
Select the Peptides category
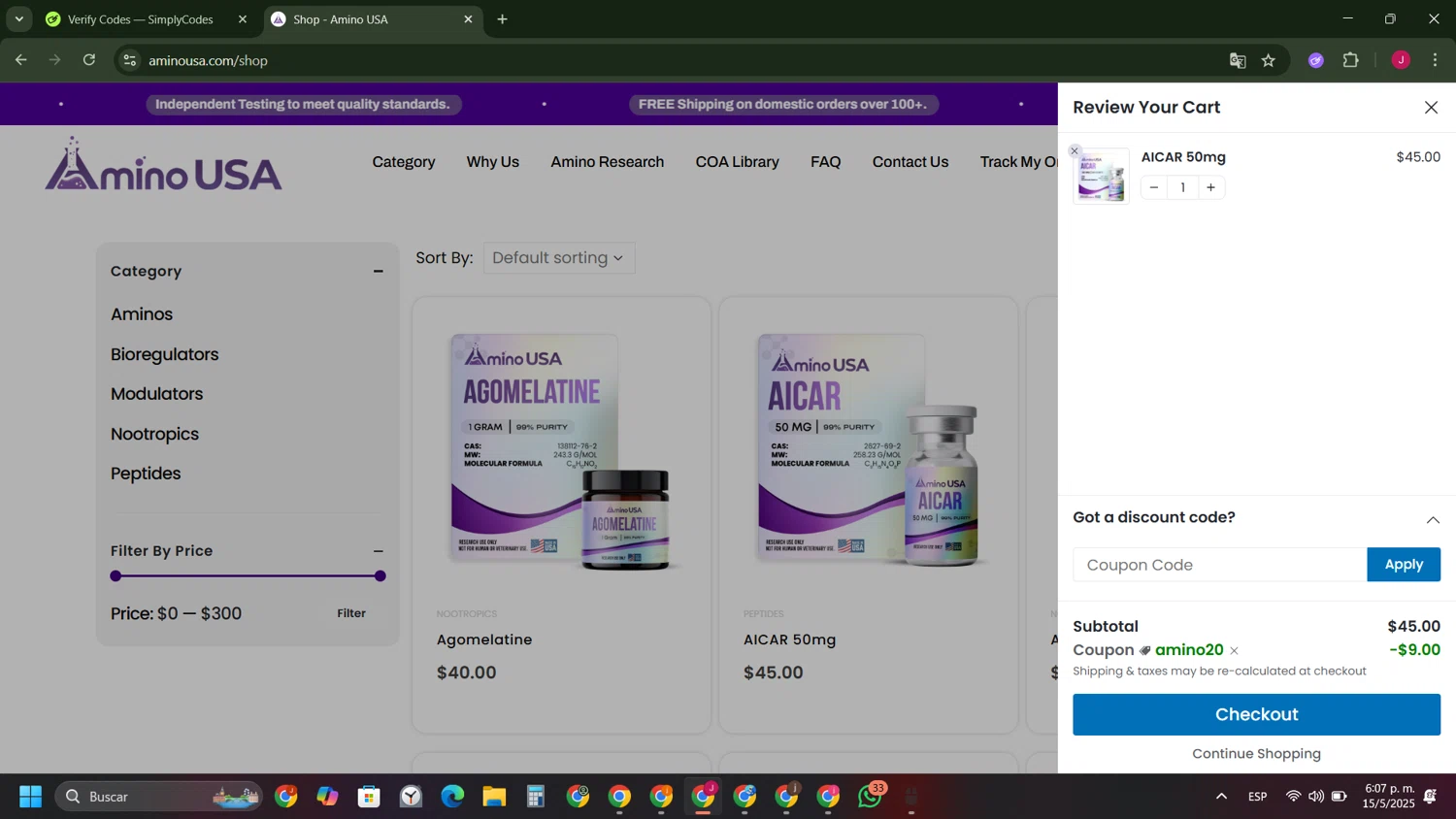tap(146, 474)
